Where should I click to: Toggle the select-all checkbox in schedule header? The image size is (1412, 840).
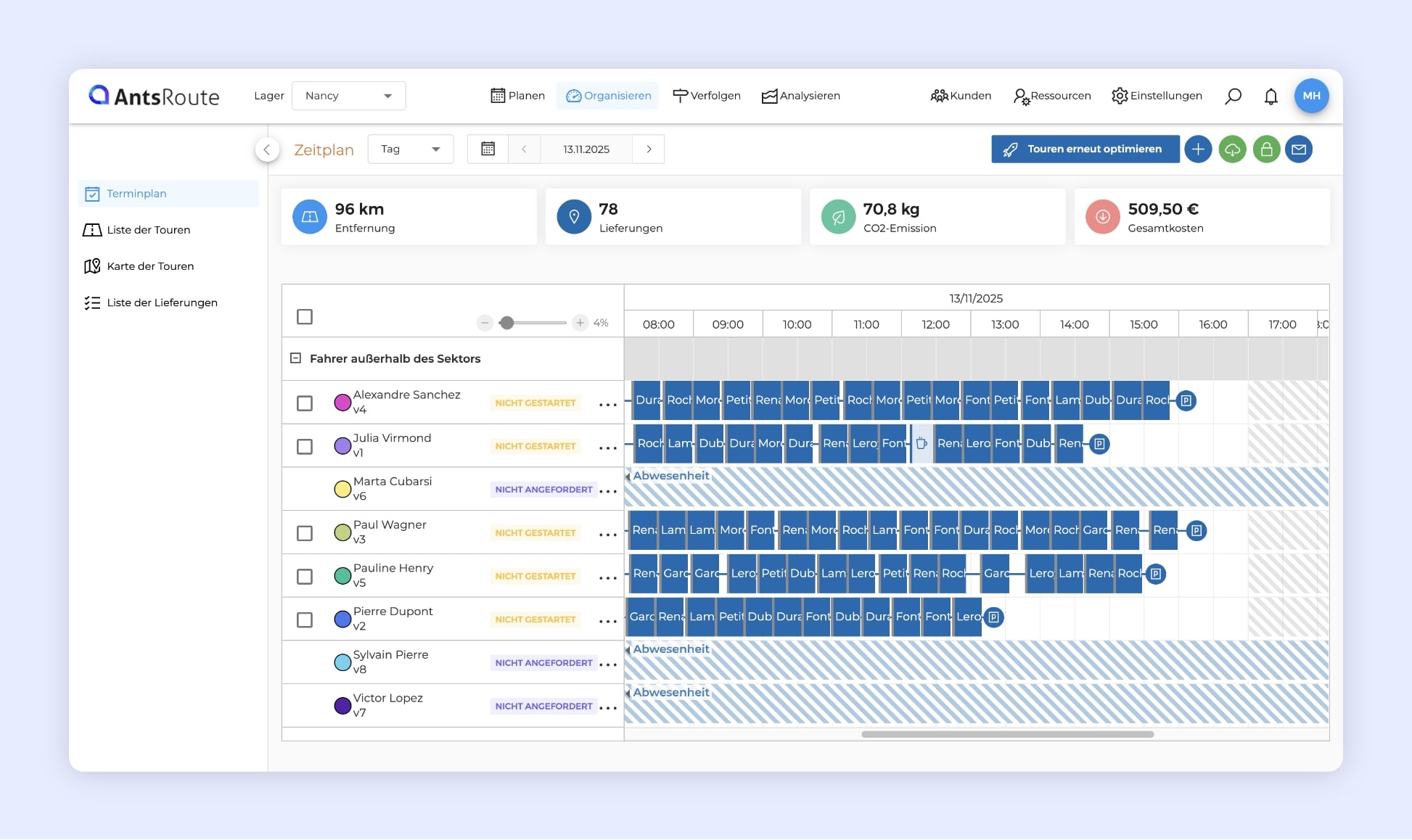[305, 317]
